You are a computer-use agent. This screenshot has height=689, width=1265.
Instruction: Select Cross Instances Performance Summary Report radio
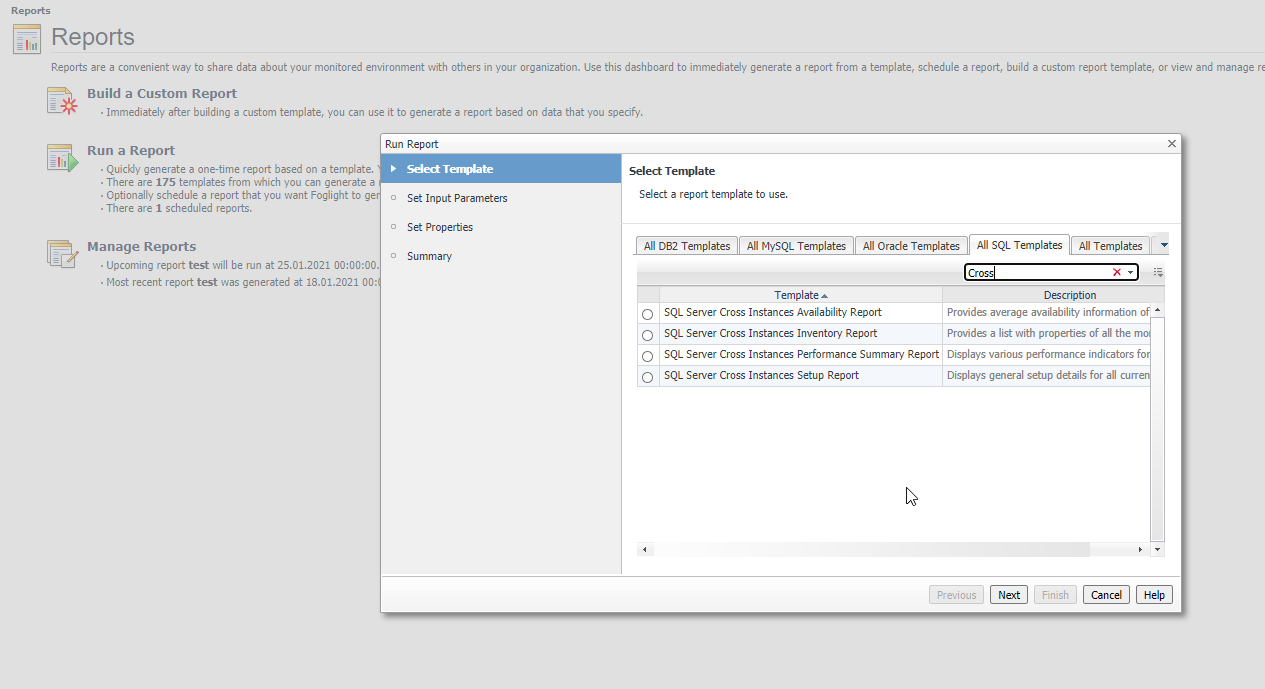[x=647, y=356]
